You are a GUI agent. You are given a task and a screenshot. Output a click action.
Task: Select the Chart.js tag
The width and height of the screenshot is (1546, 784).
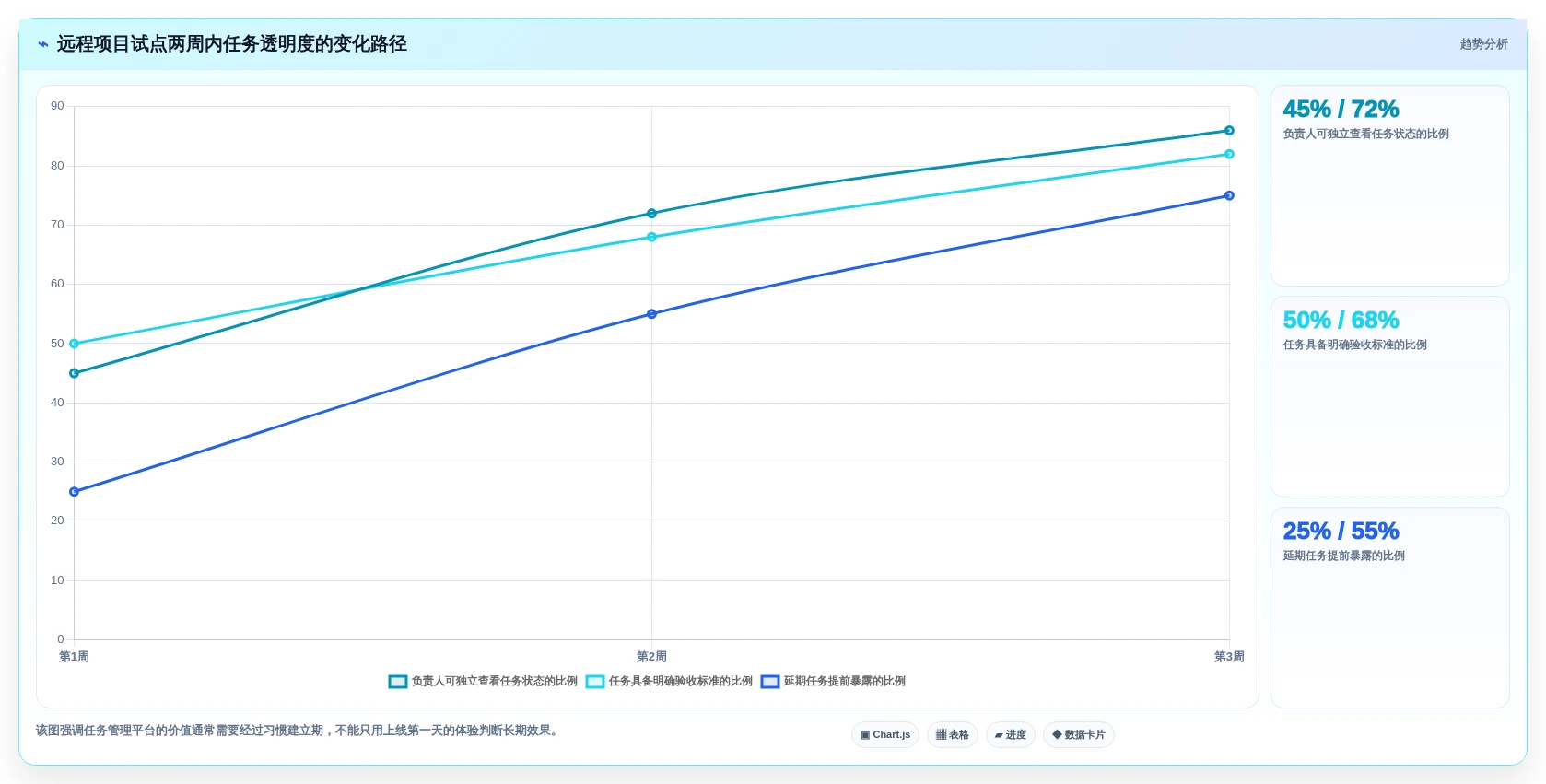coord(885,735)
